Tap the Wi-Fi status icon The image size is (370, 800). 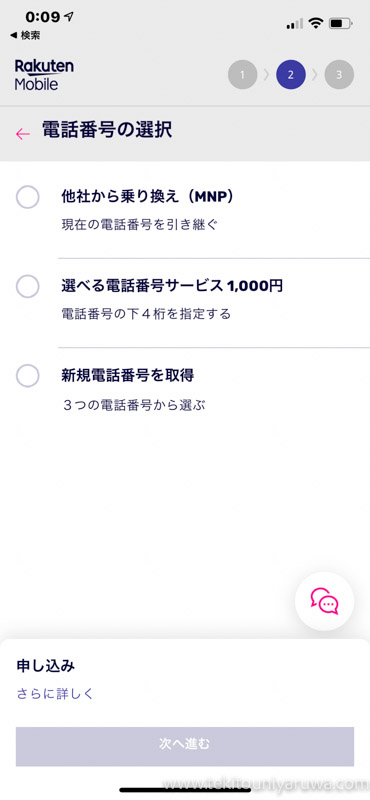(x=316, y=23)
